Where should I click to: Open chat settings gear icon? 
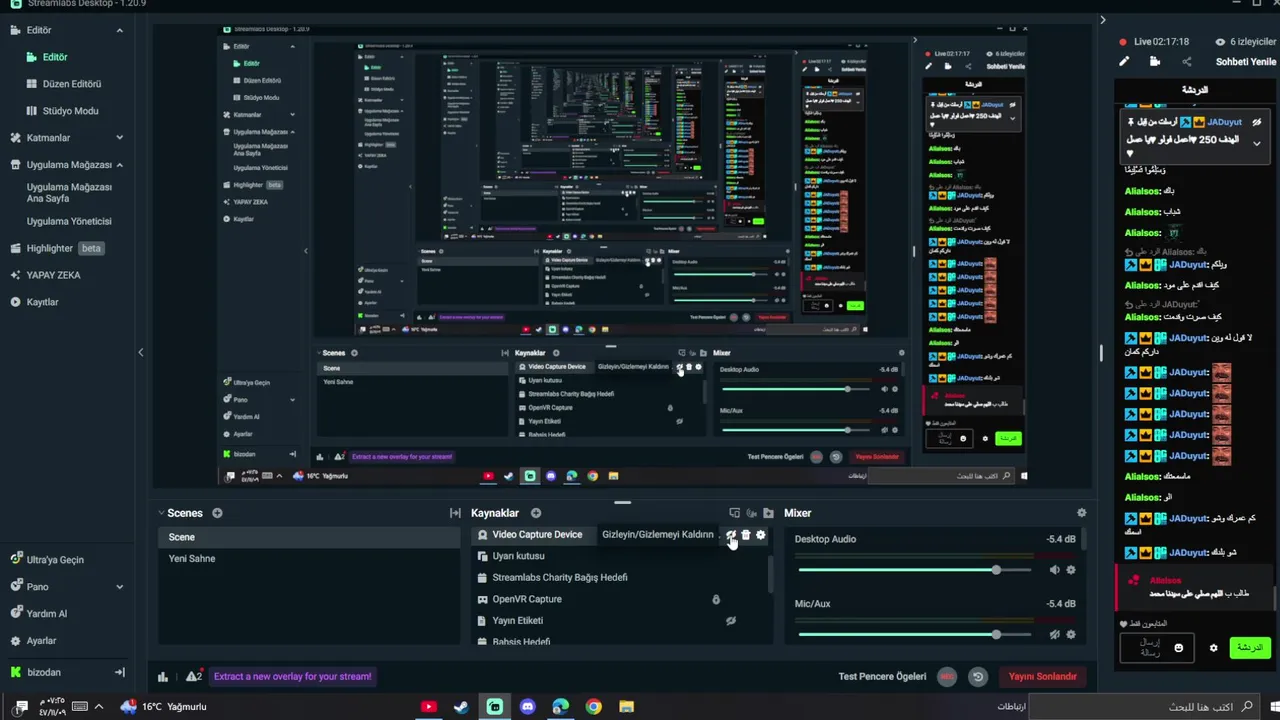pyautogui.click(x=1214, y=648)
